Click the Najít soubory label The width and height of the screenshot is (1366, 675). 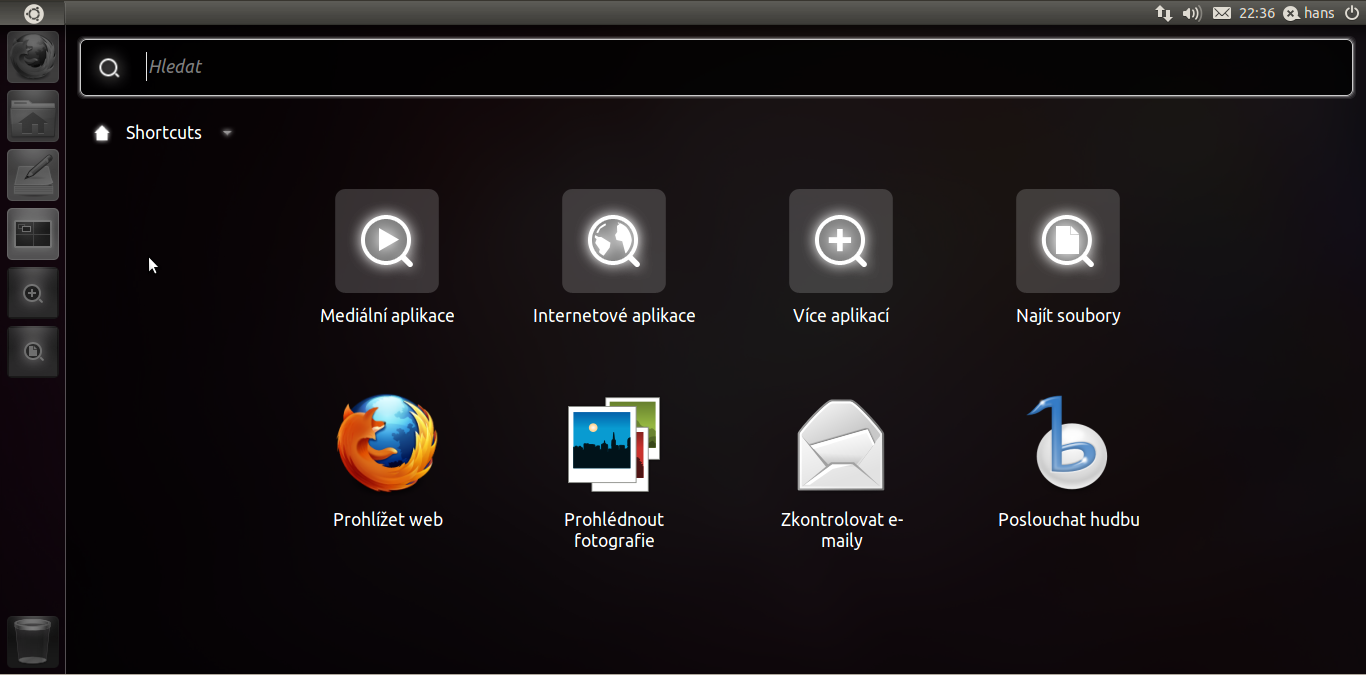[x=1068, y=316]
